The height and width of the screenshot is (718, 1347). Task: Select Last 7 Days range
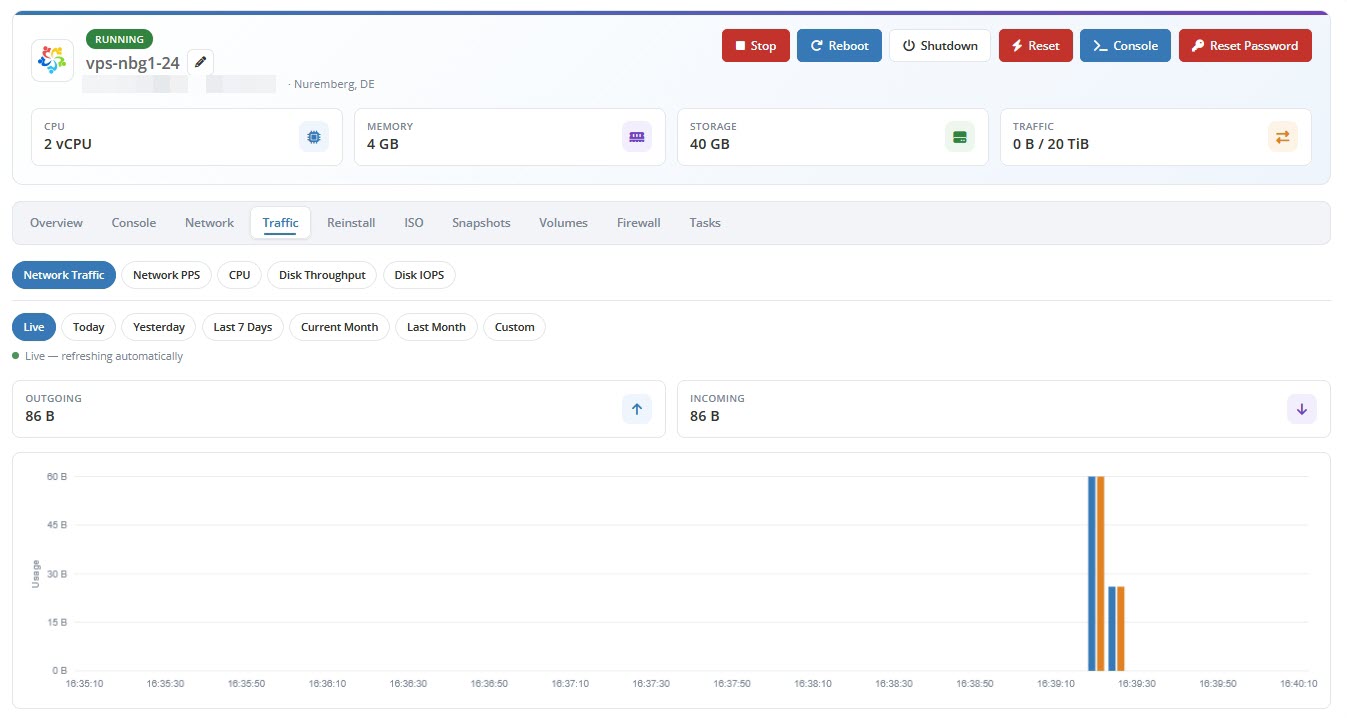pyautogui.click(x=243, y=327)
